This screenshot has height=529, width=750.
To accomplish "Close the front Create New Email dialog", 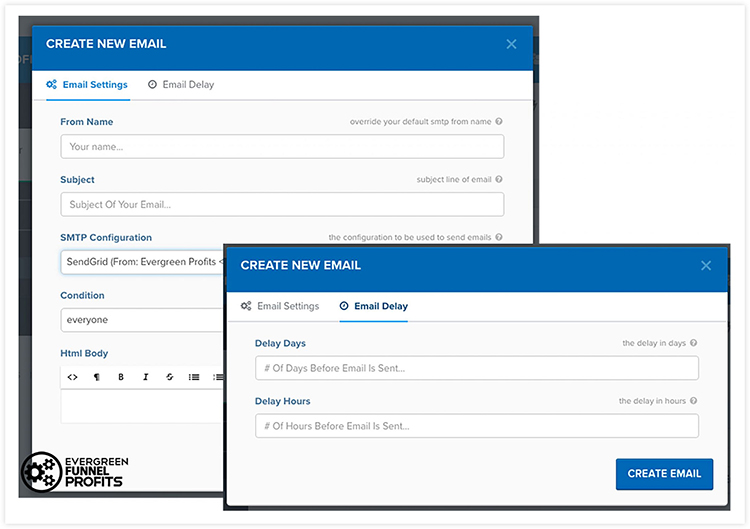I will [706, 265].
